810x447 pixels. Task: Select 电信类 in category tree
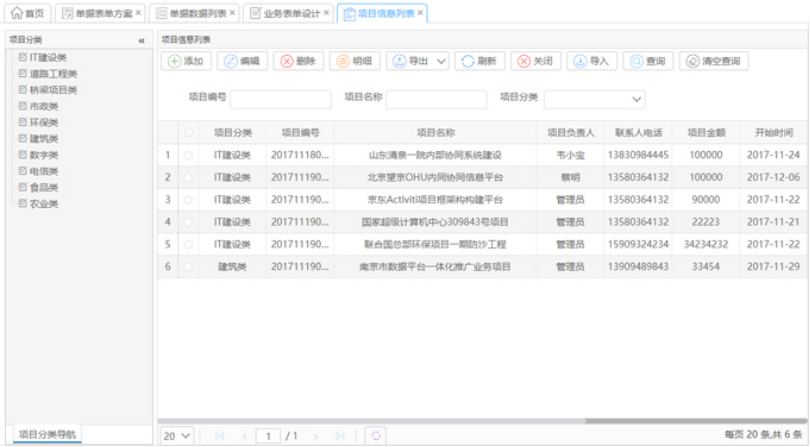point(43,171)
